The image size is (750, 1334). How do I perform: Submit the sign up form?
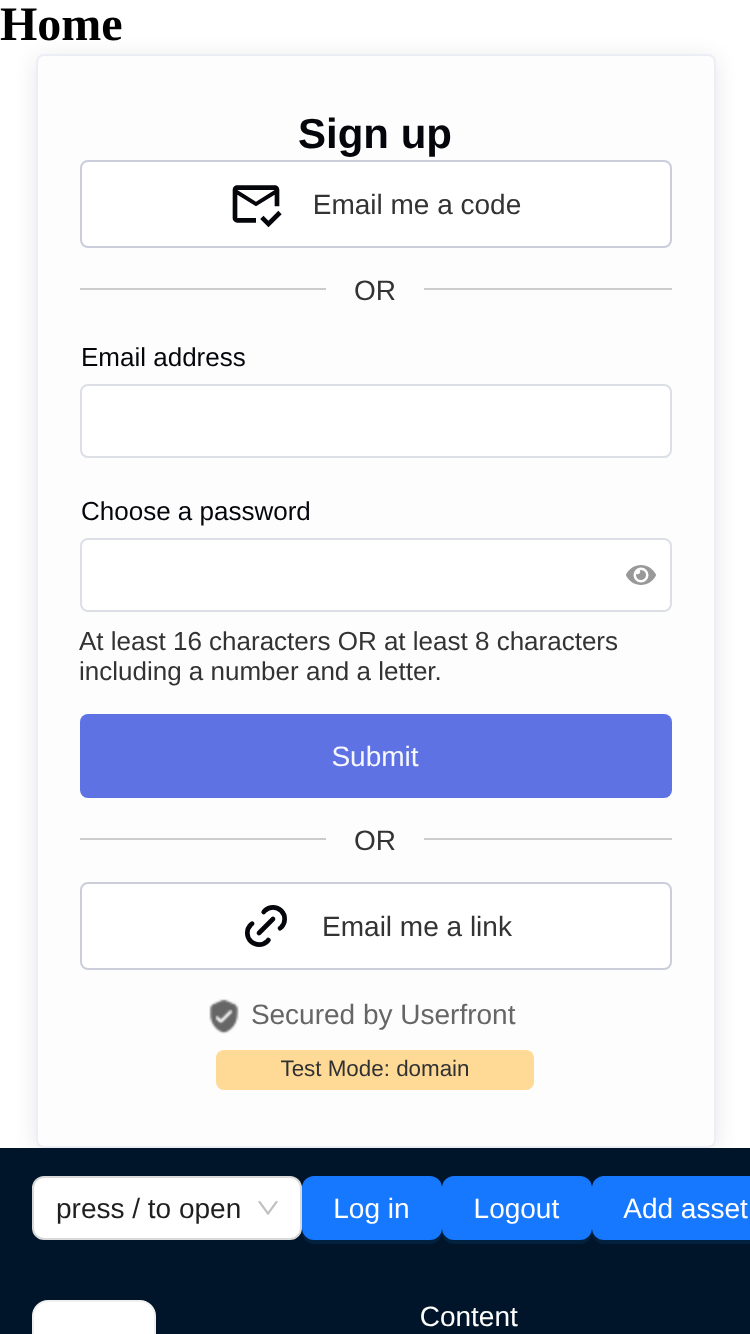point(376,756)
